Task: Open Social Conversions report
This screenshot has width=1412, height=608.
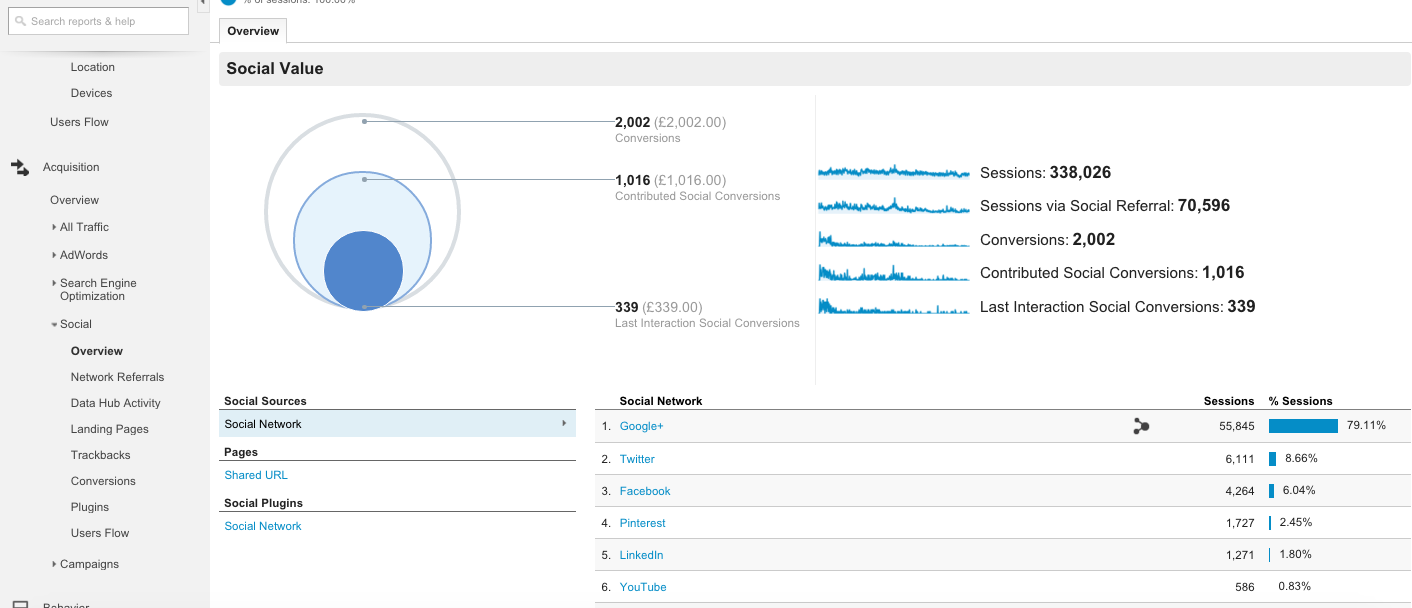Action: (103, 481)
